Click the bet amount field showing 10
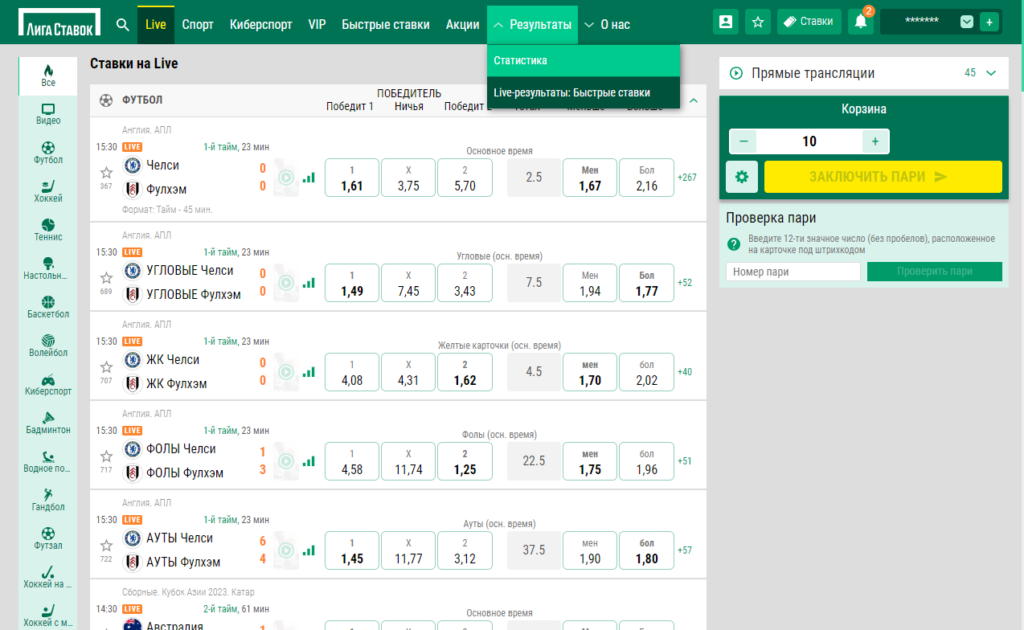The width and height of the screenshot is (1024, 630). tap(809, 141)
